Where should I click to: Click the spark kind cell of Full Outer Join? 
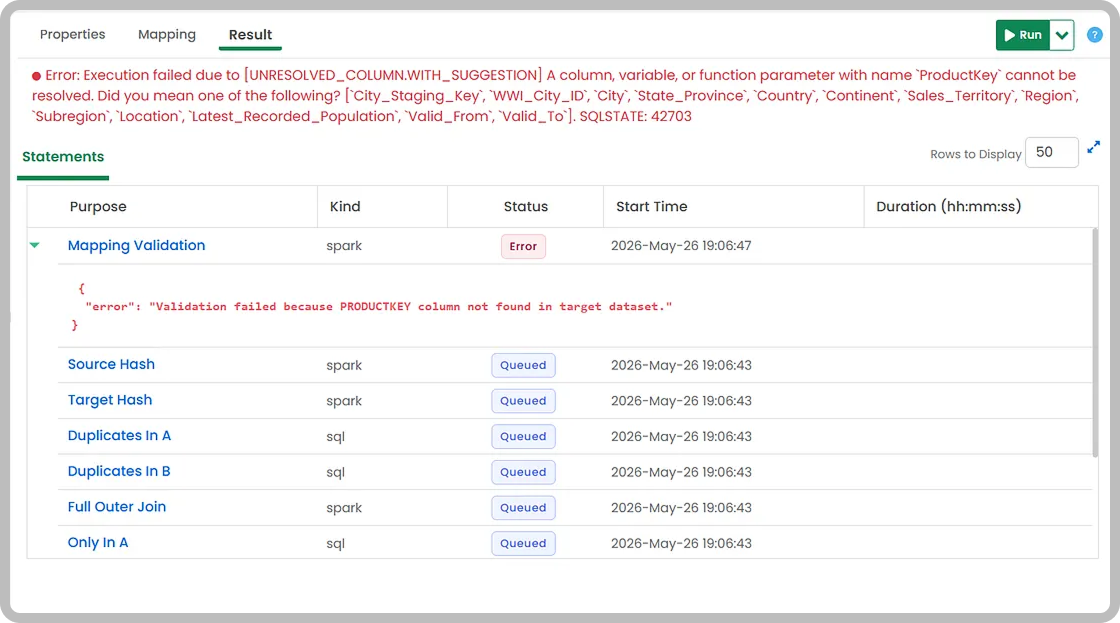pos(344,508)
